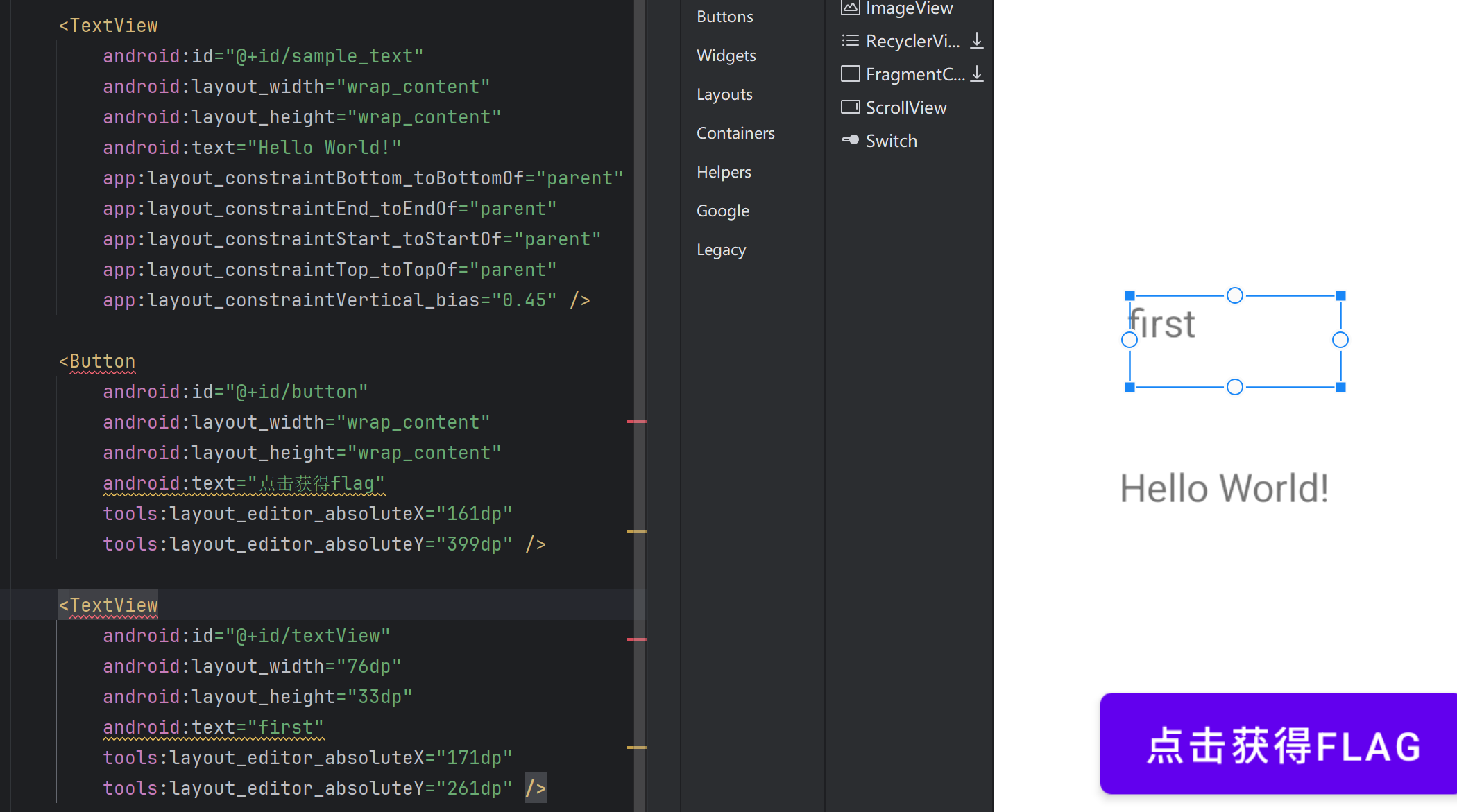This screenshot has width=1457, height=812.
Task: Open the Google palette category
Action: point(722,211)
